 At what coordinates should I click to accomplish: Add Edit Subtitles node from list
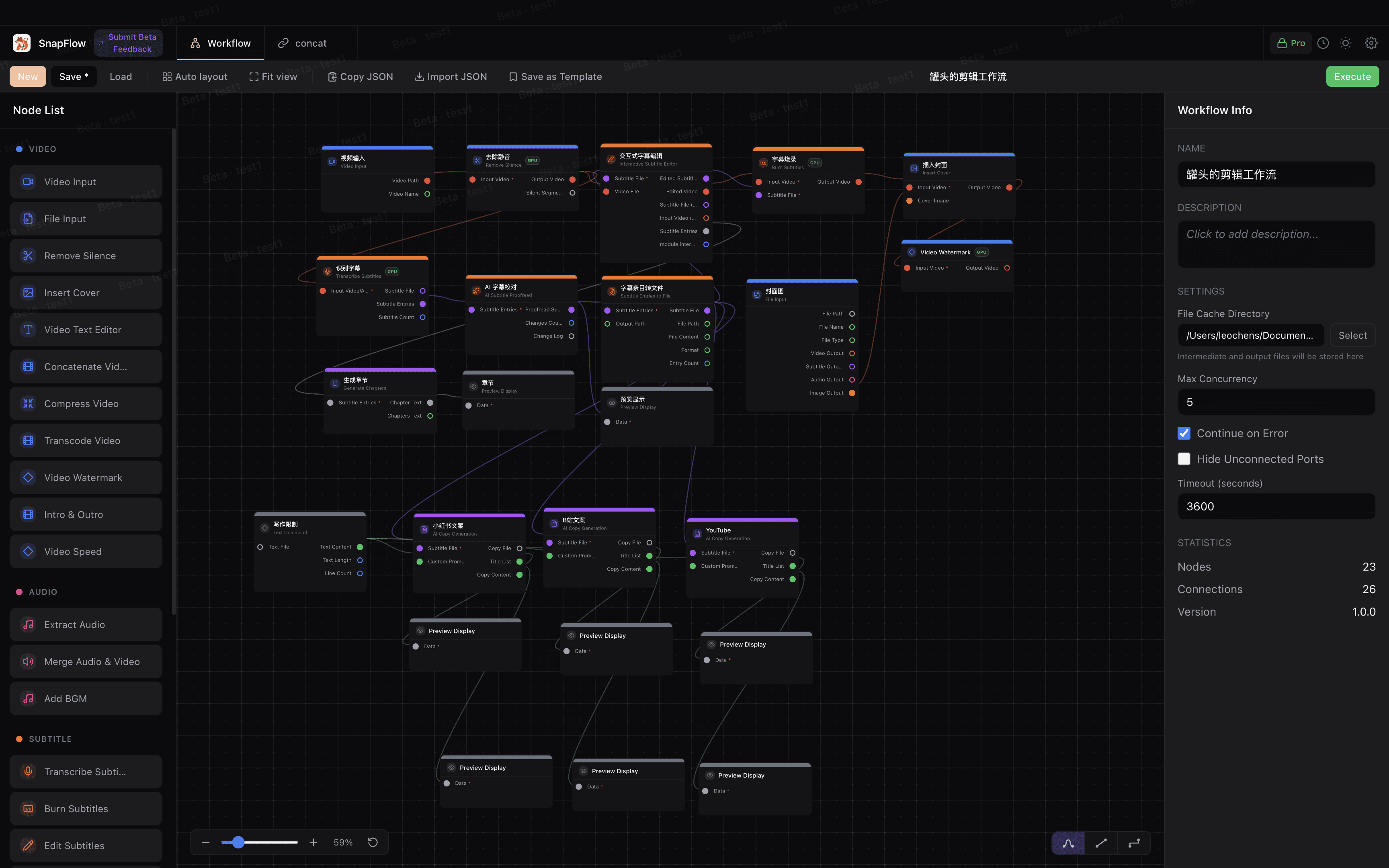(x=86, y=845)
